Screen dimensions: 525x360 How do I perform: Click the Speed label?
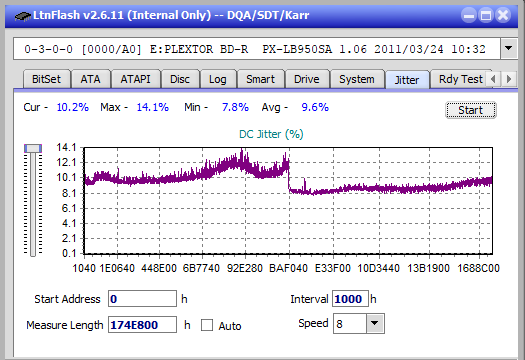[x=313, y=323]
